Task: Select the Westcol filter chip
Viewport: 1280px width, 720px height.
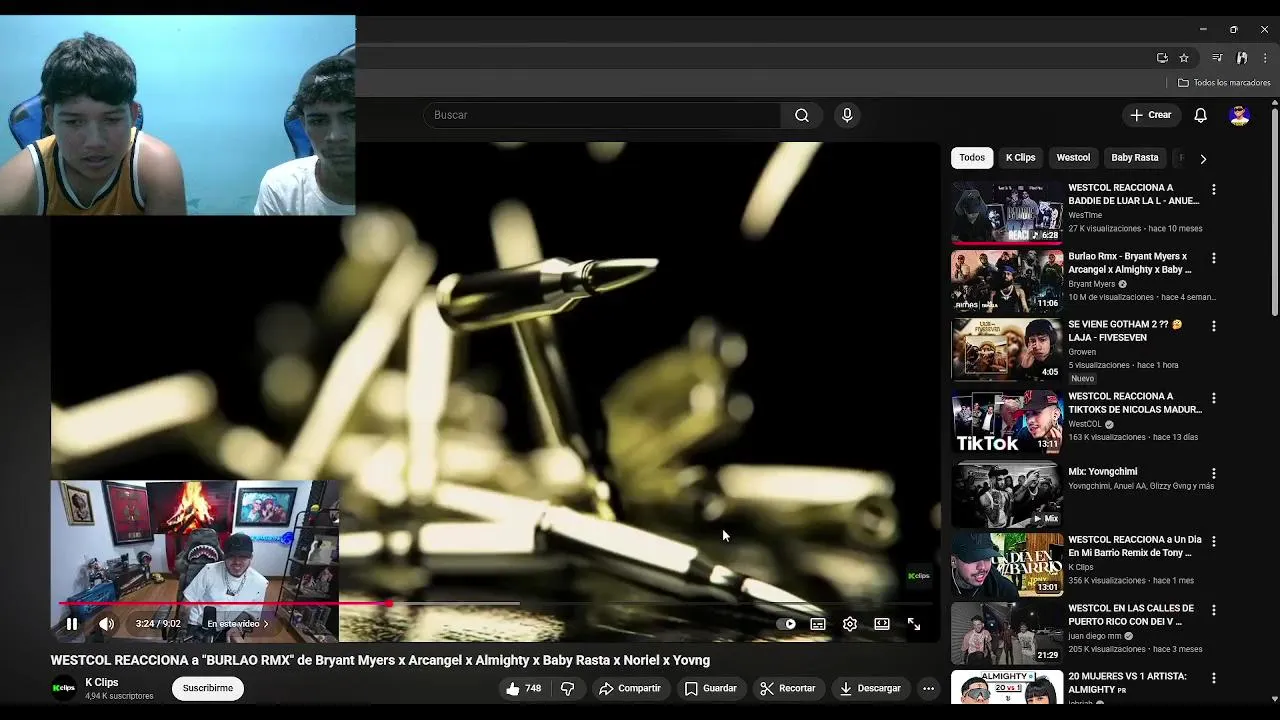Action: (x=1073, y=157)
